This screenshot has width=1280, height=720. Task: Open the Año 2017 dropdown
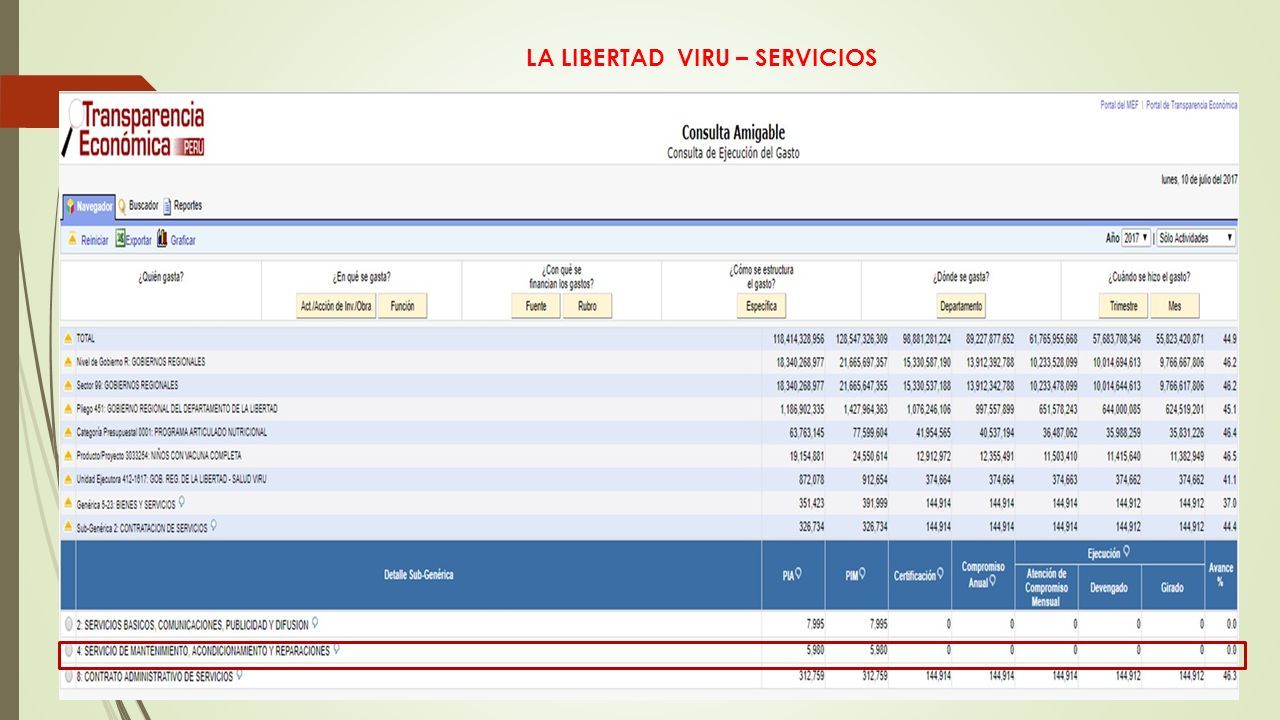click(x=1136, y=238)
